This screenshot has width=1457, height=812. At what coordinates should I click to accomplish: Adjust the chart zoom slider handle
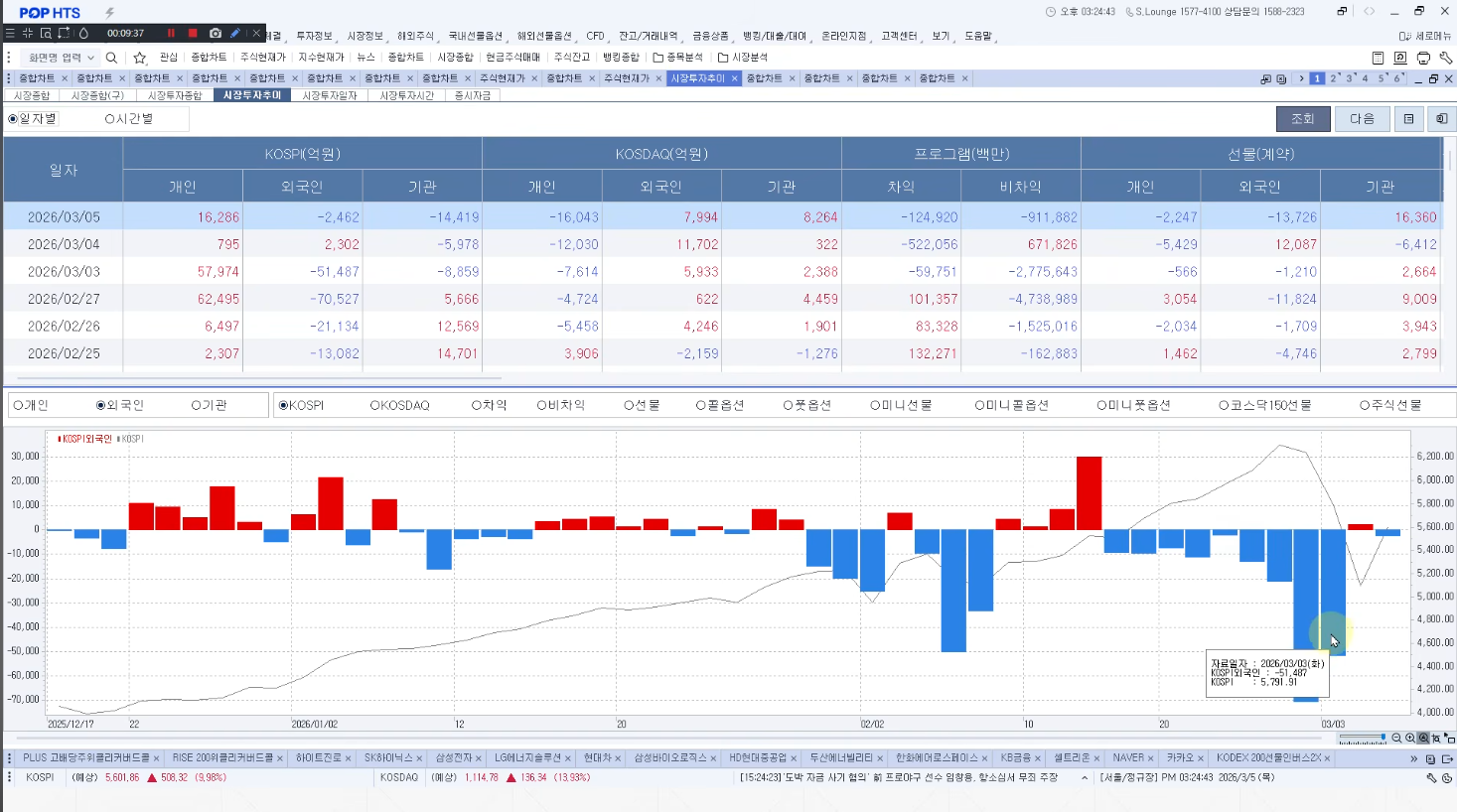tap(1383, 739)
